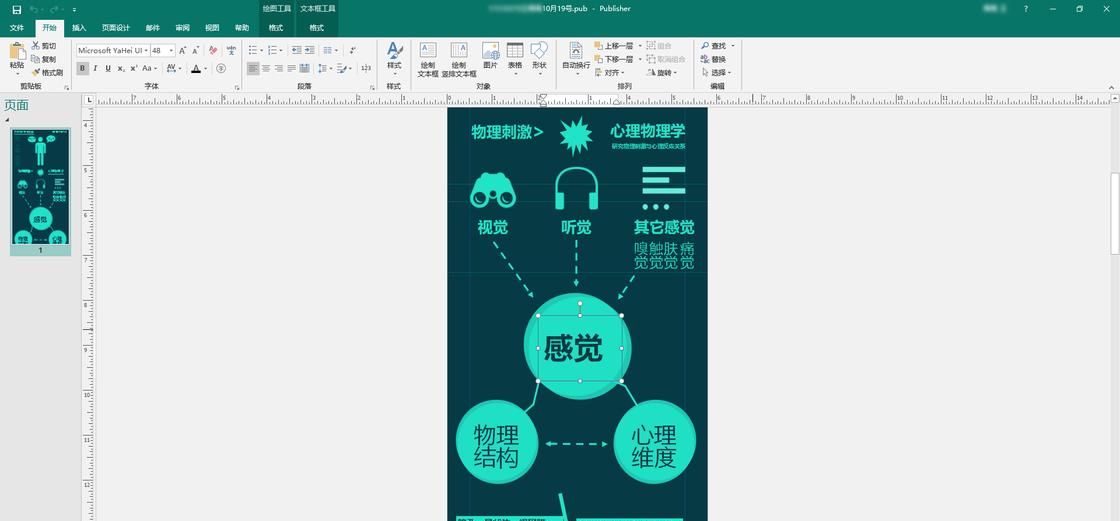Select page 1 thumbnail in navigation pane

pos(41,187)
